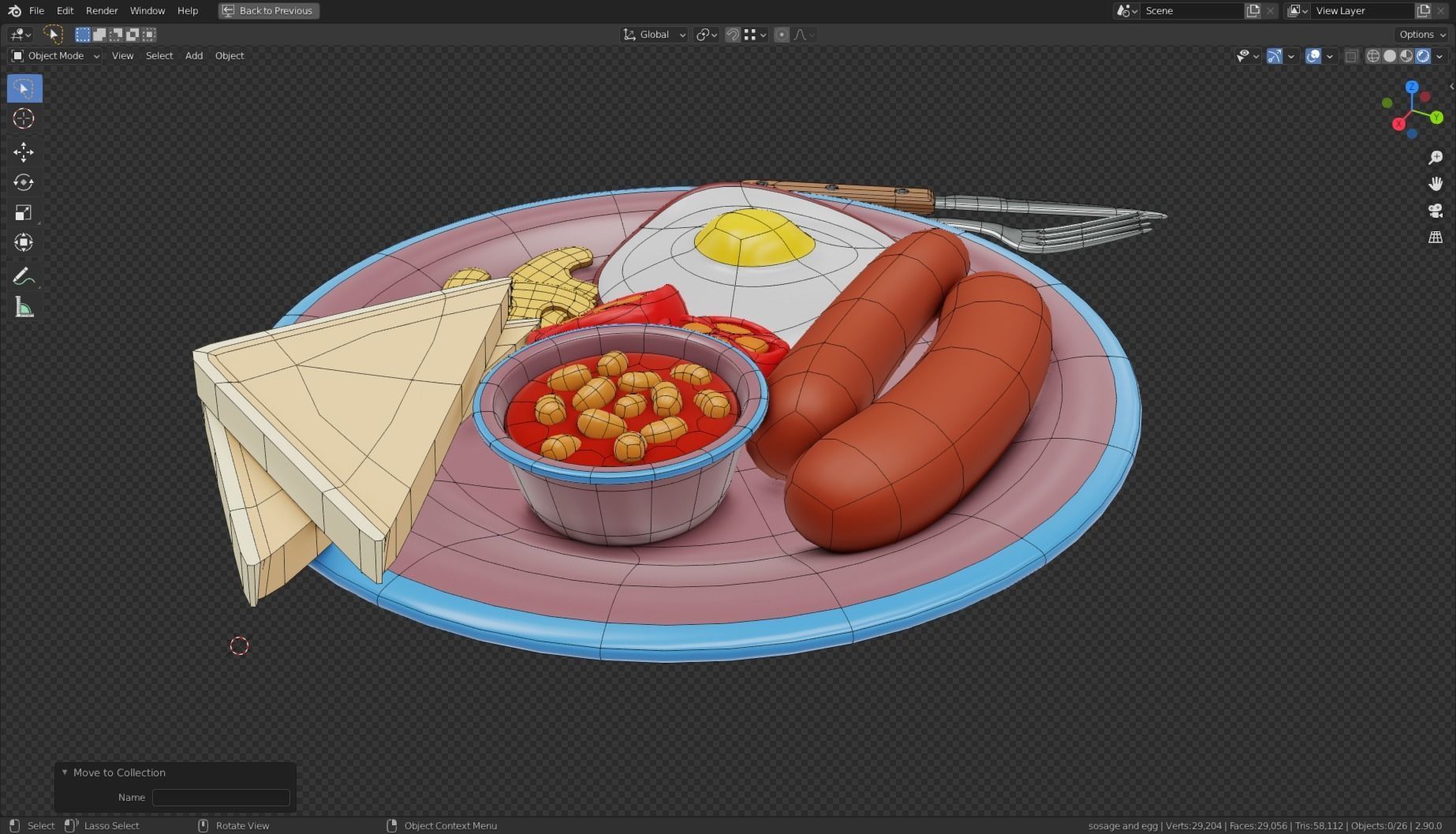
Task: Click the Back to Previous button
Action: click(x=269, y=11)
